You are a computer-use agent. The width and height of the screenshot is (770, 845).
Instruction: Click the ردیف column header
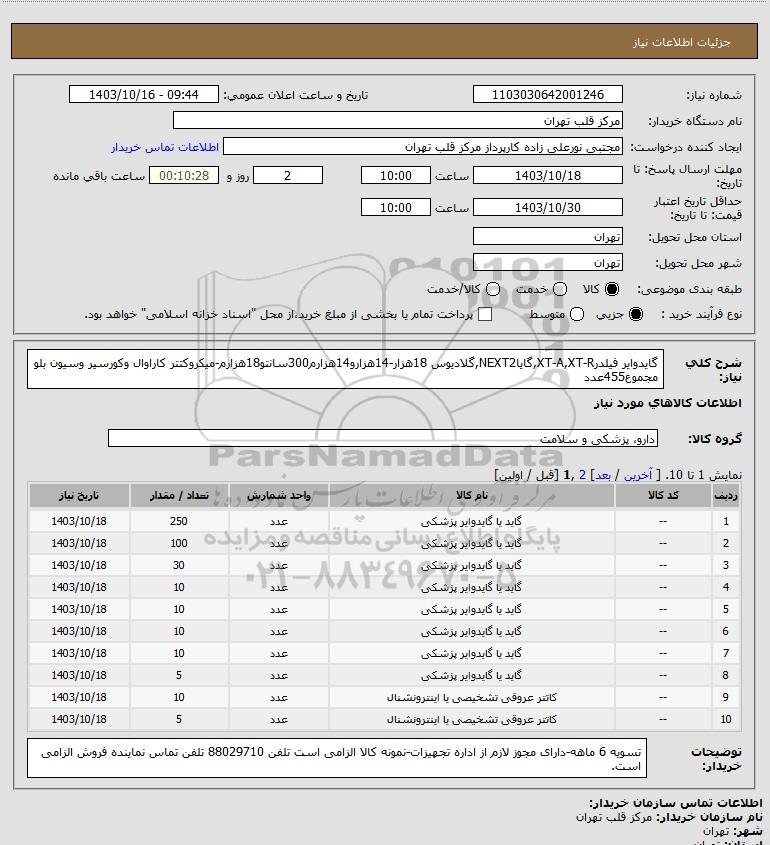pos(725,495)
